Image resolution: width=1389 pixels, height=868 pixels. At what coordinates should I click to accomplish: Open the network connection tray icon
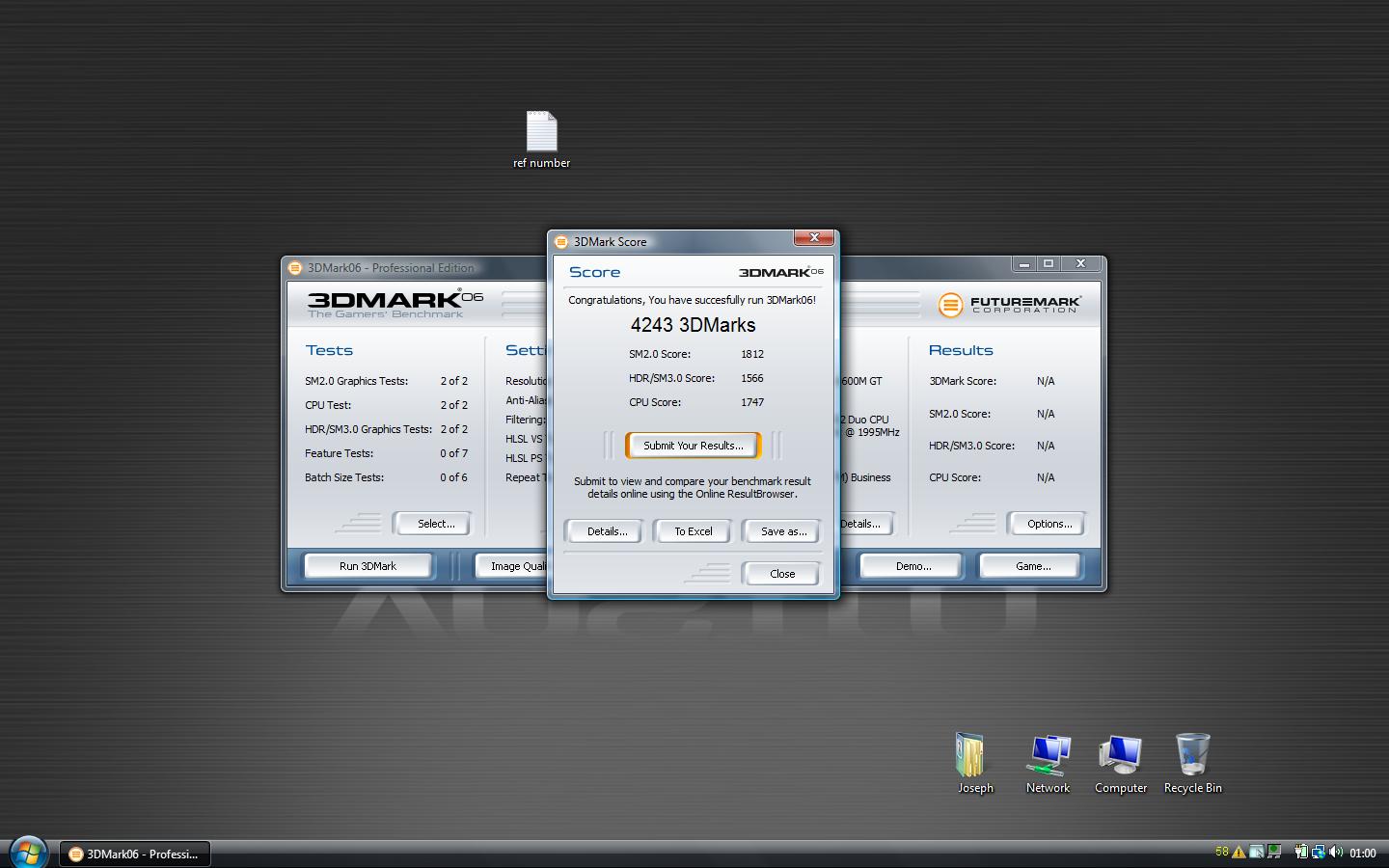[x=1319, y=853]
